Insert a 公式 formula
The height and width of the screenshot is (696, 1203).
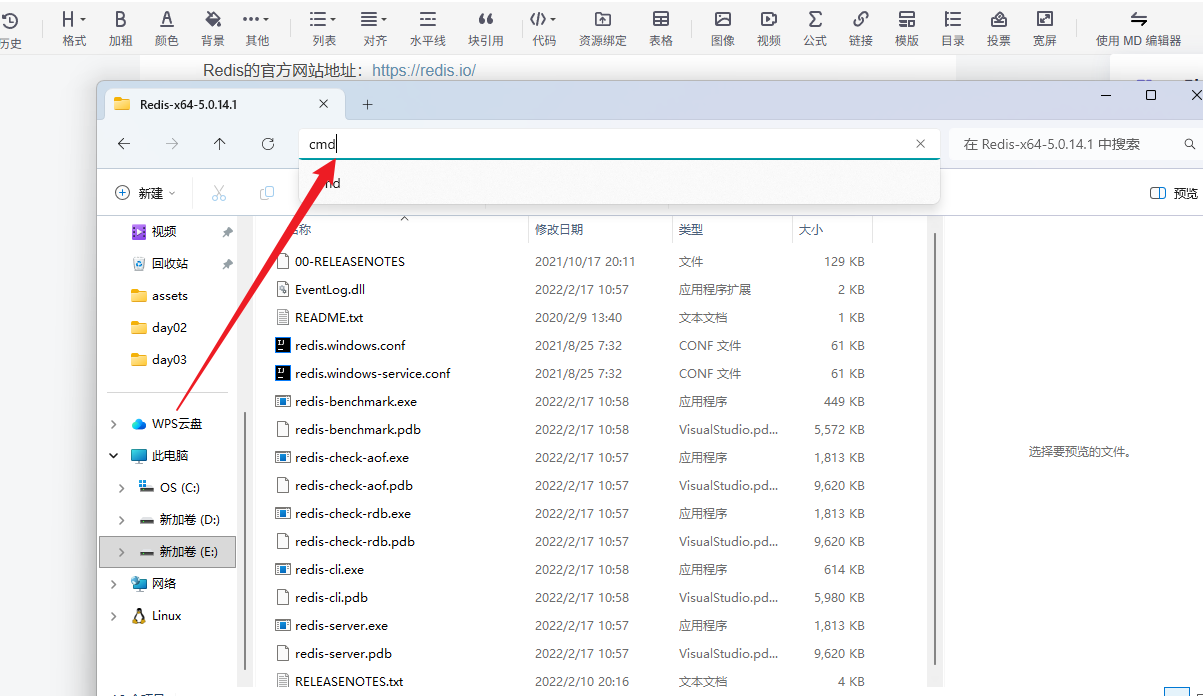(x=815, y=28)
